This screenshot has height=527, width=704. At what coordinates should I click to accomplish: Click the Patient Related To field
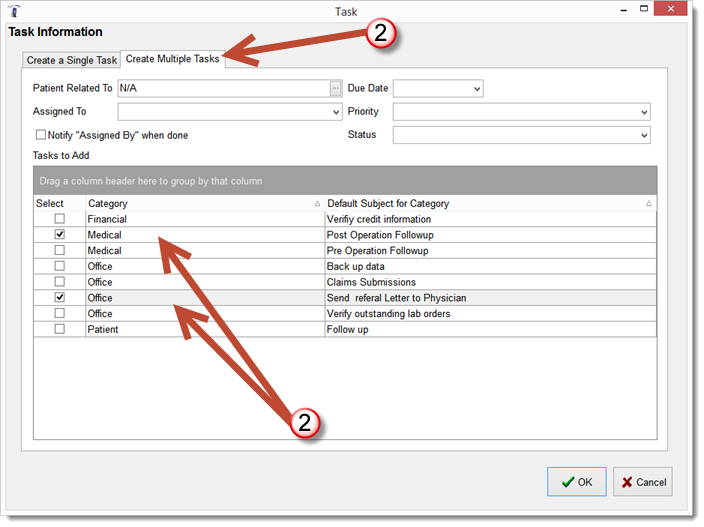click(223, 89)
